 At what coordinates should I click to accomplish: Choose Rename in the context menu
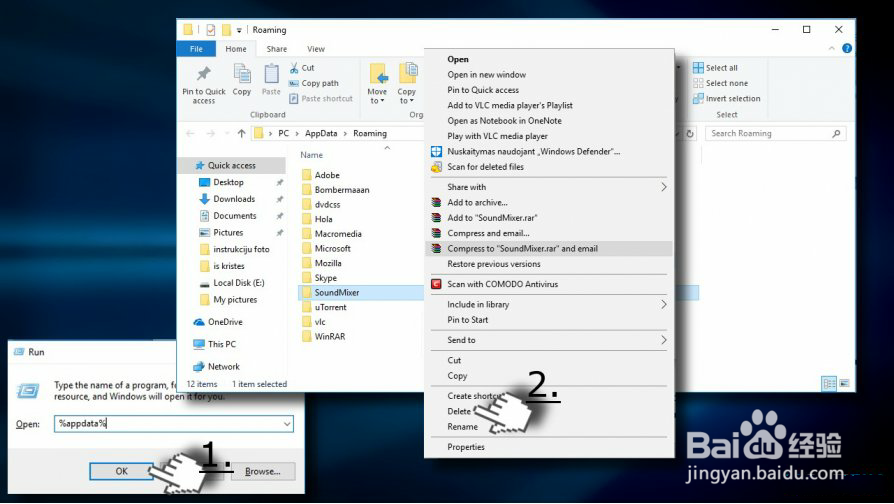[x=462, y=427]
